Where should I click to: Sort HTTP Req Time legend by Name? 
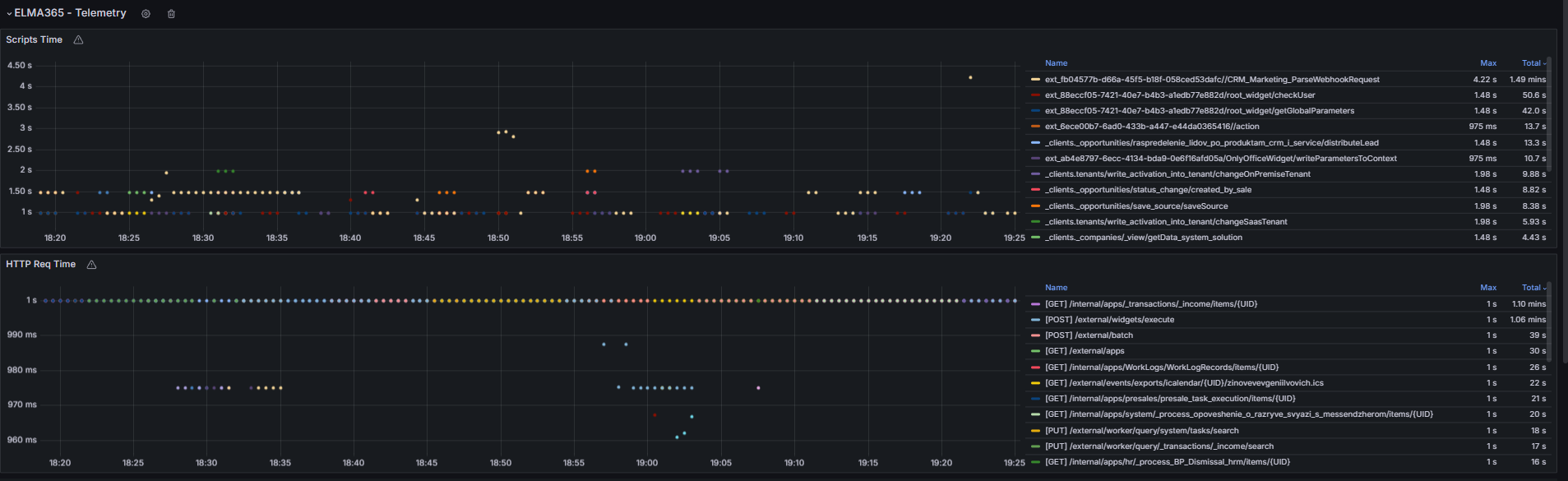coord(1056,287)
